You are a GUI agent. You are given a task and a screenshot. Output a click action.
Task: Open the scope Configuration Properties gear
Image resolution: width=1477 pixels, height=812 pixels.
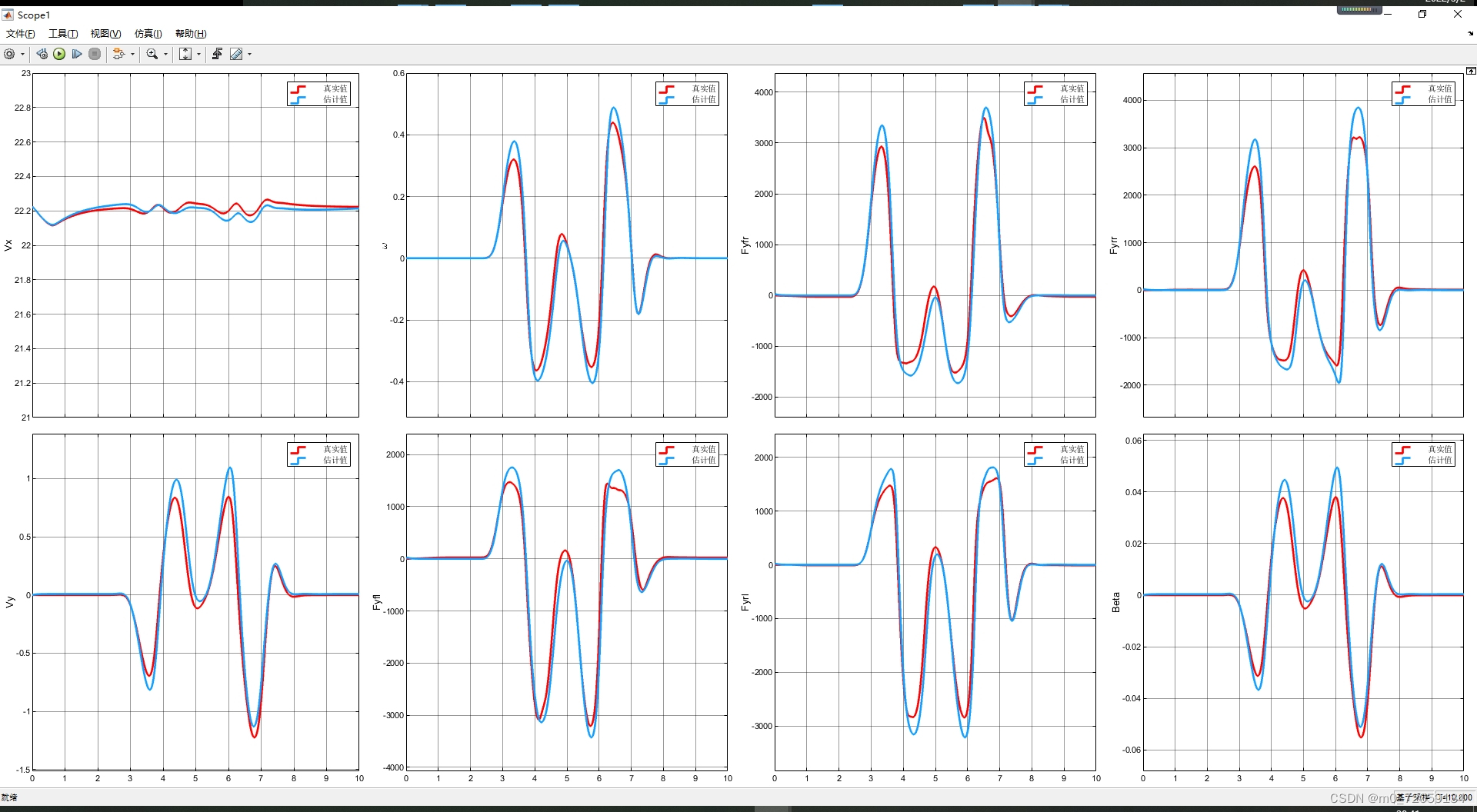click(9, 54)
